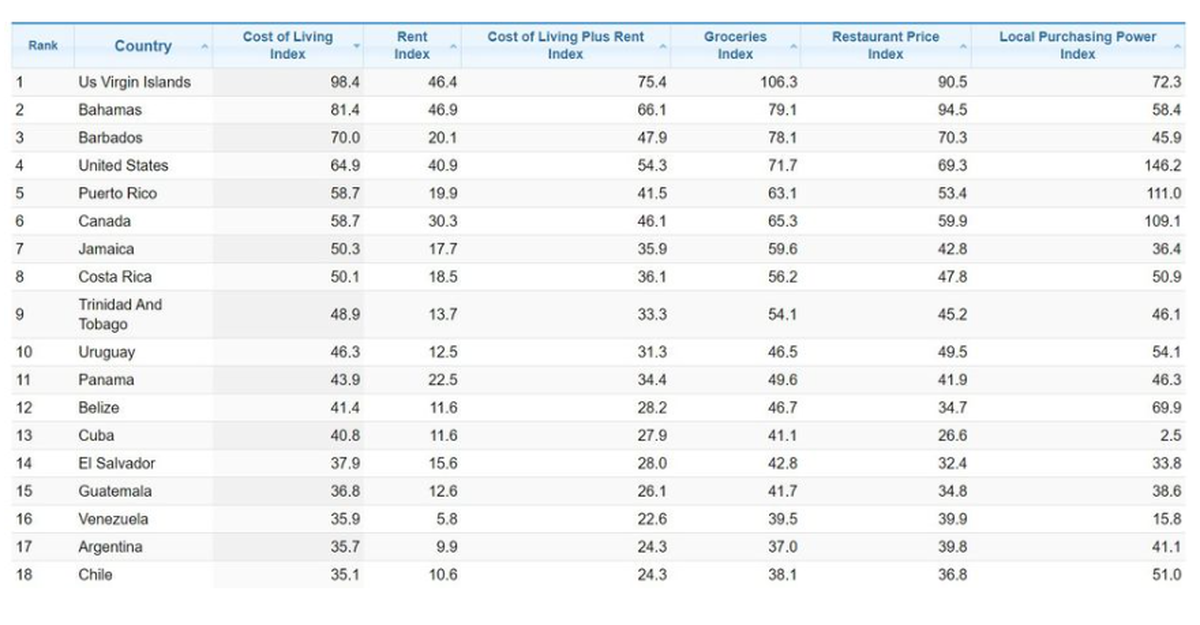This screenshot has height=625, width=1200.
Task: Click sort arrow in Cost of Living Plus Rent
Action: pyautogui.click(x=661, y=47)
